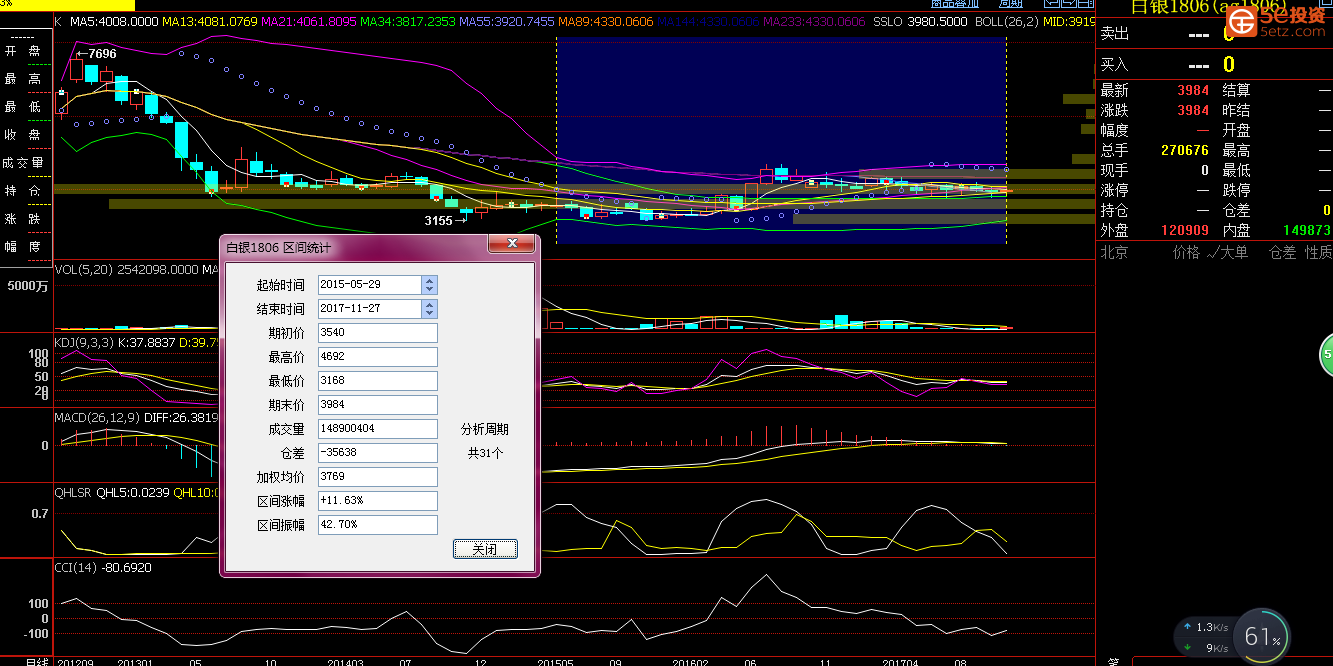This screenshot has height=666, width=1333.
Task: Click the 成交量 field showing 148900404
Action: (378, 429)
